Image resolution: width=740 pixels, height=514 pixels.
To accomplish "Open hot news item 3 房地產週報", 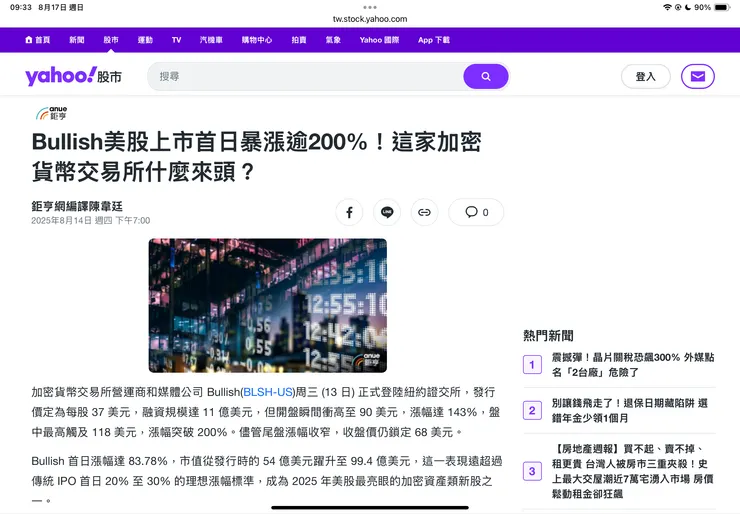I will pyautogui.click(x=632, y=471).
